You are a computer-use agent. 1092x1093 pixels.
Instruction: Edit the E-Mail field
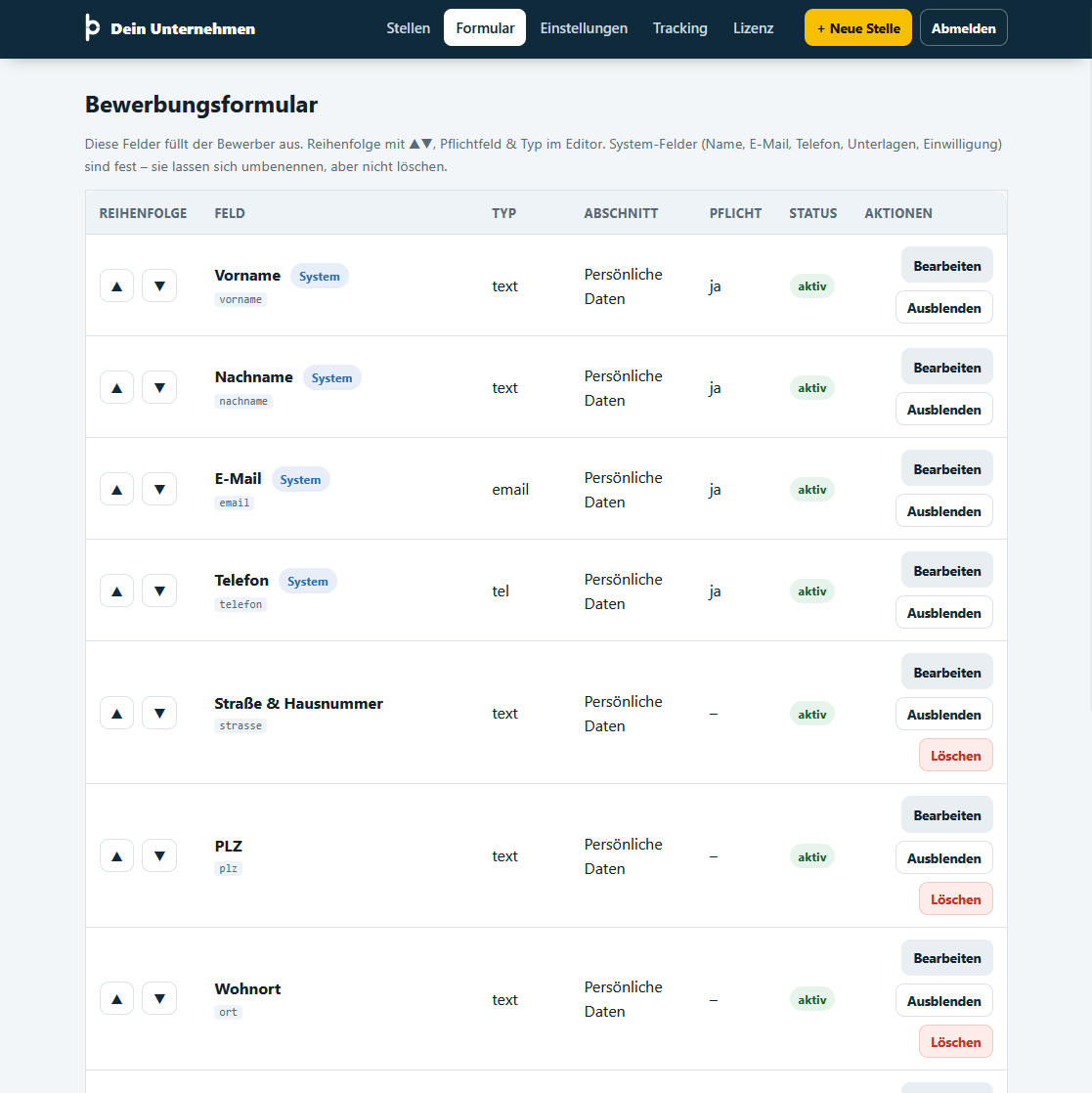(x=947, y=469)
